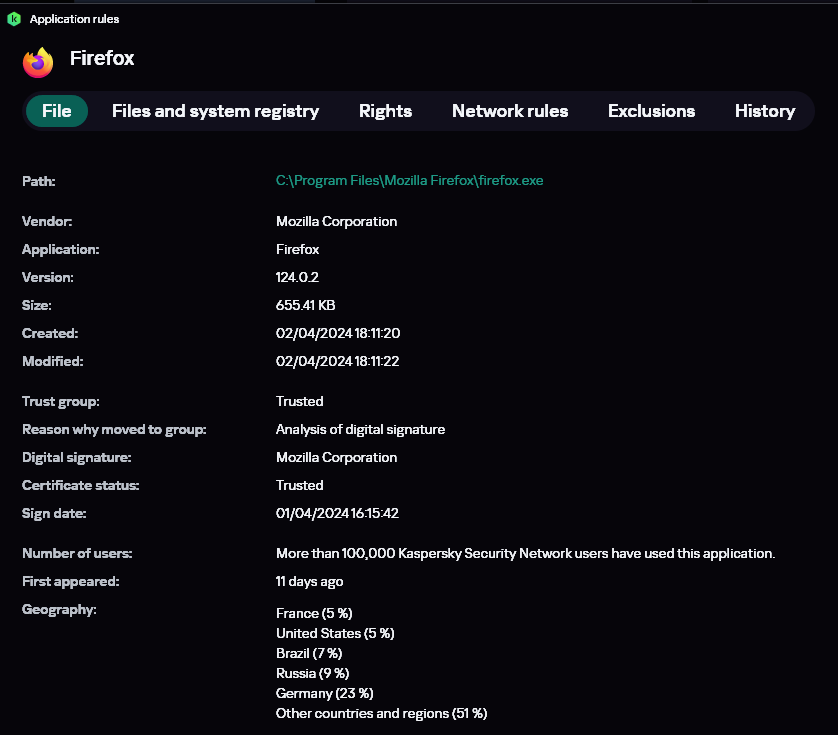The image size is (838, 735).
Task: Click the Trusted value beside Certificate status
Action: (x=299, y=485)
